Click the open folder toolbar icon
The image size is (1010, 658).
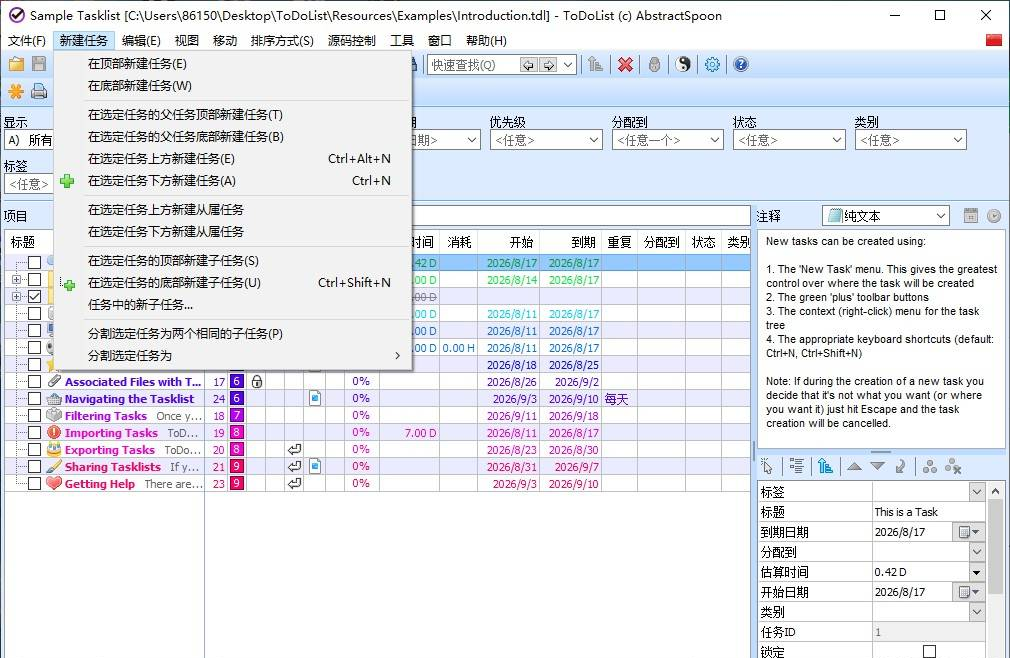tap(16, 64)
